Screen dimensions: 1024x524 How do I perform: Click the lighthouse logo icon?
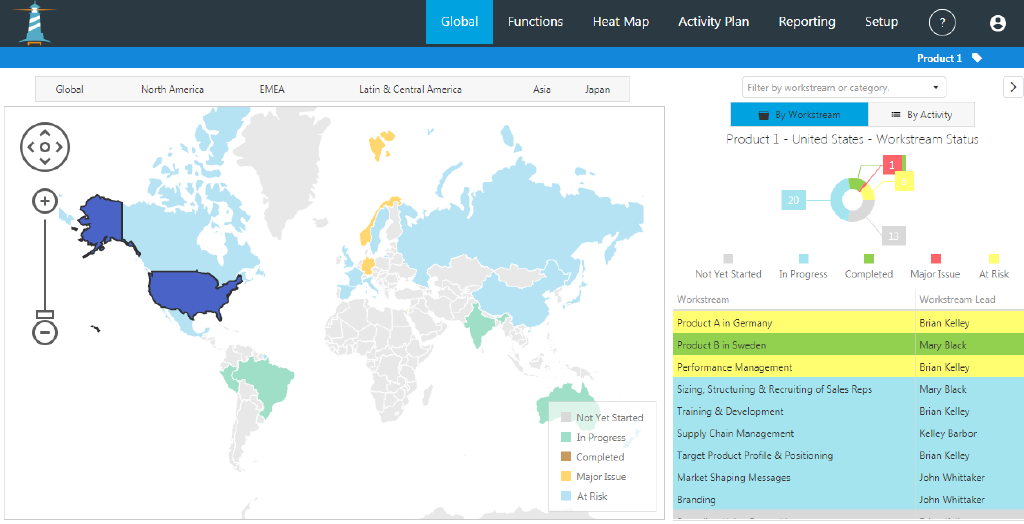pos(36,23)
